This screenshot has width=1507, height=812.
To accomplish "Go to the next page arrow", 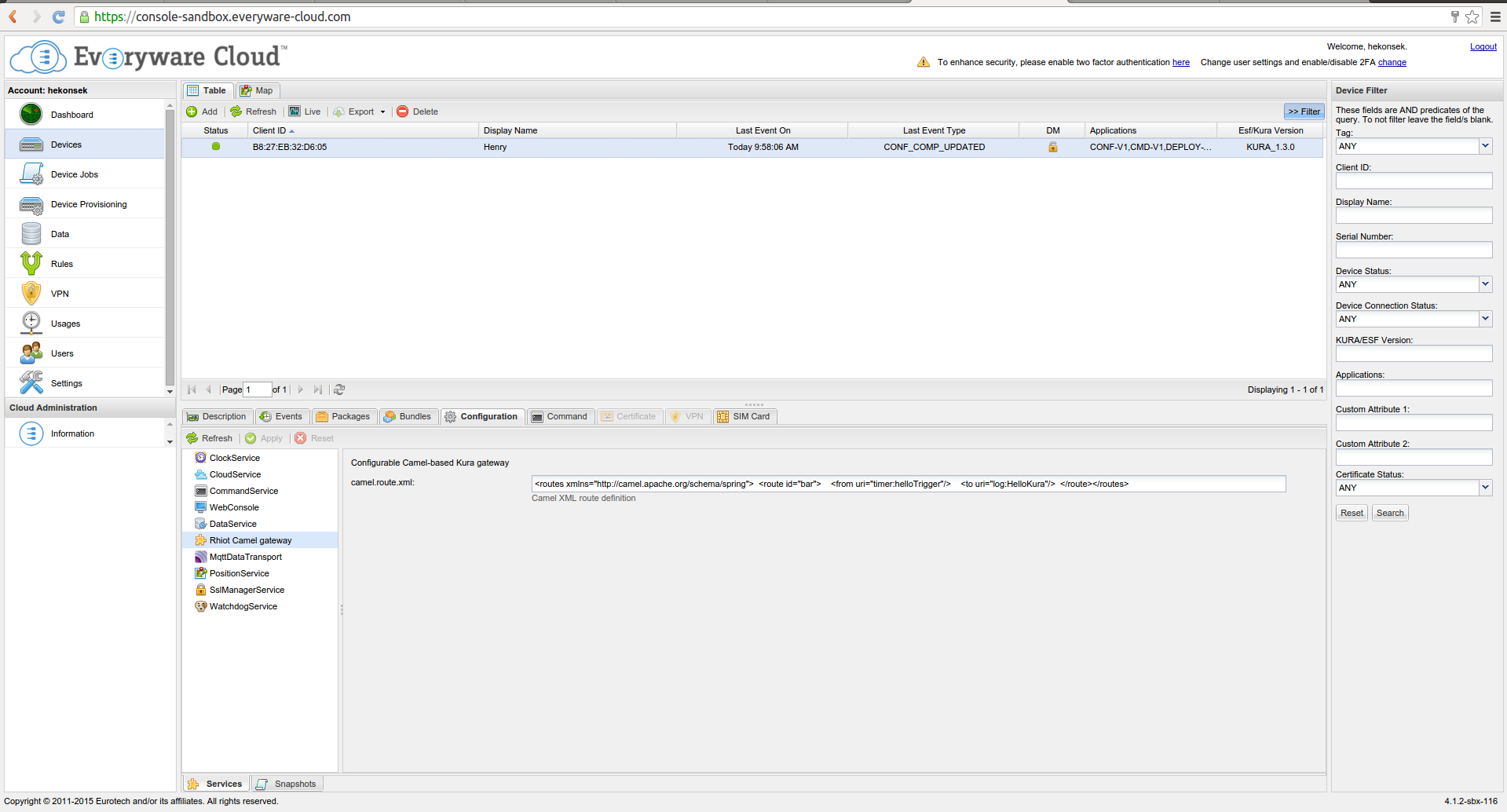I will (x=301, y=390).
